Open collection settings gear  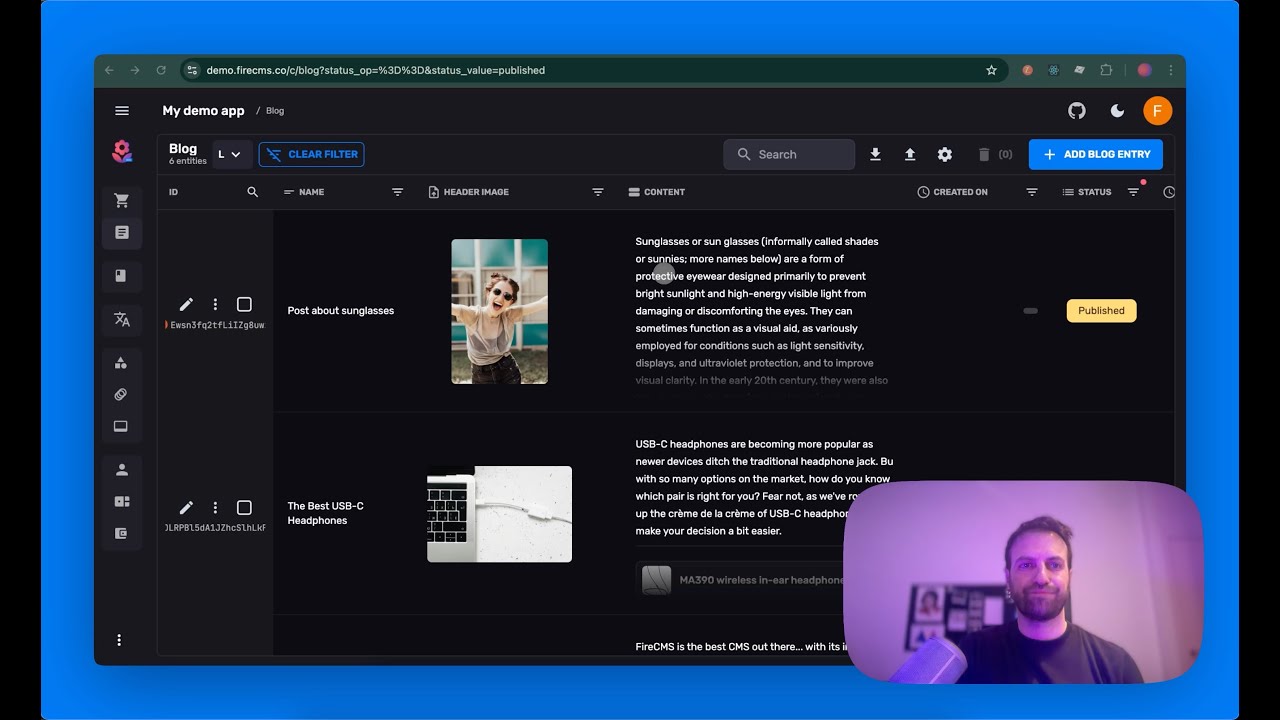pos(945,154)
